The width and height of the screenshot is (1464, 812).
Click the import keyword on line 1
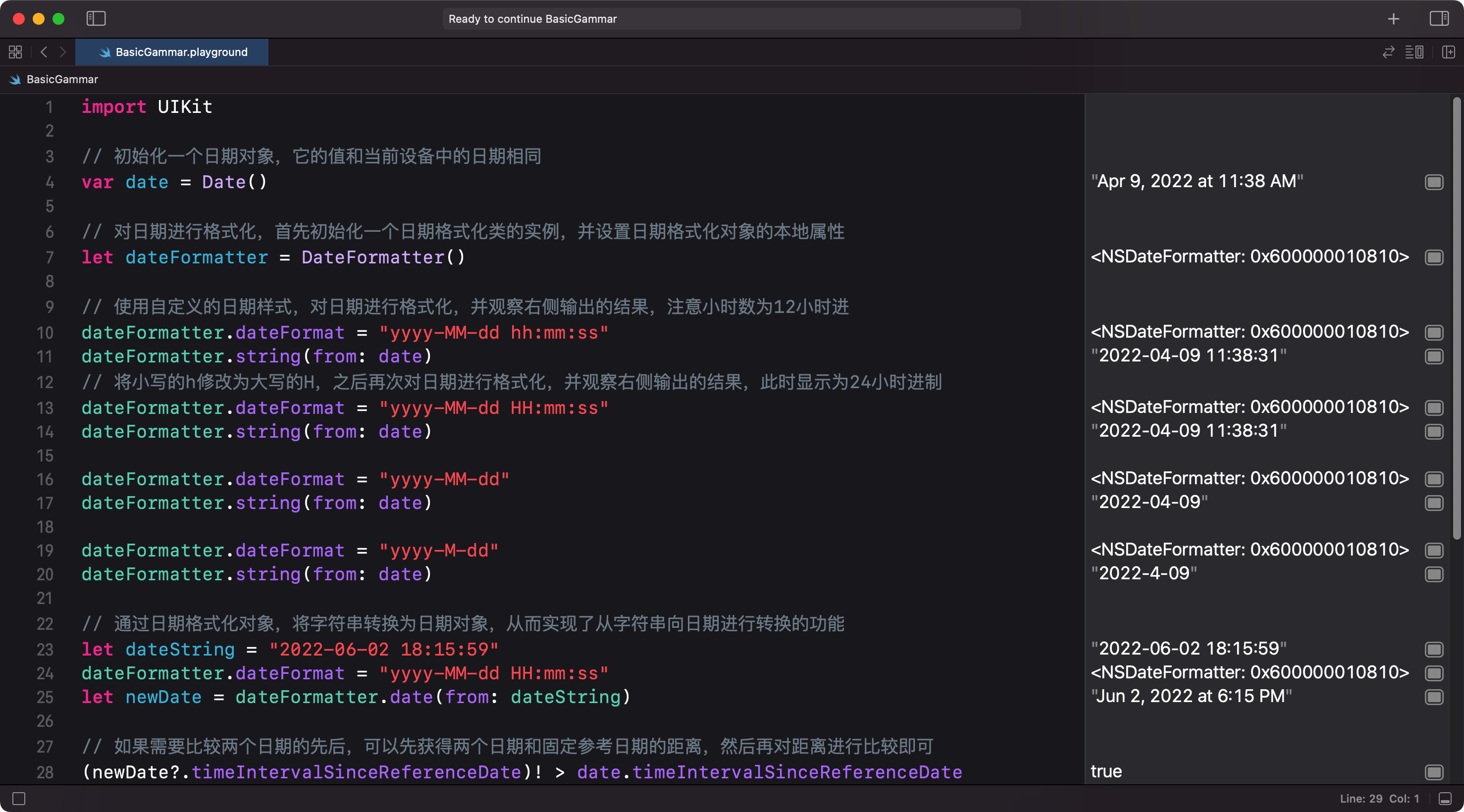[114, 107]
